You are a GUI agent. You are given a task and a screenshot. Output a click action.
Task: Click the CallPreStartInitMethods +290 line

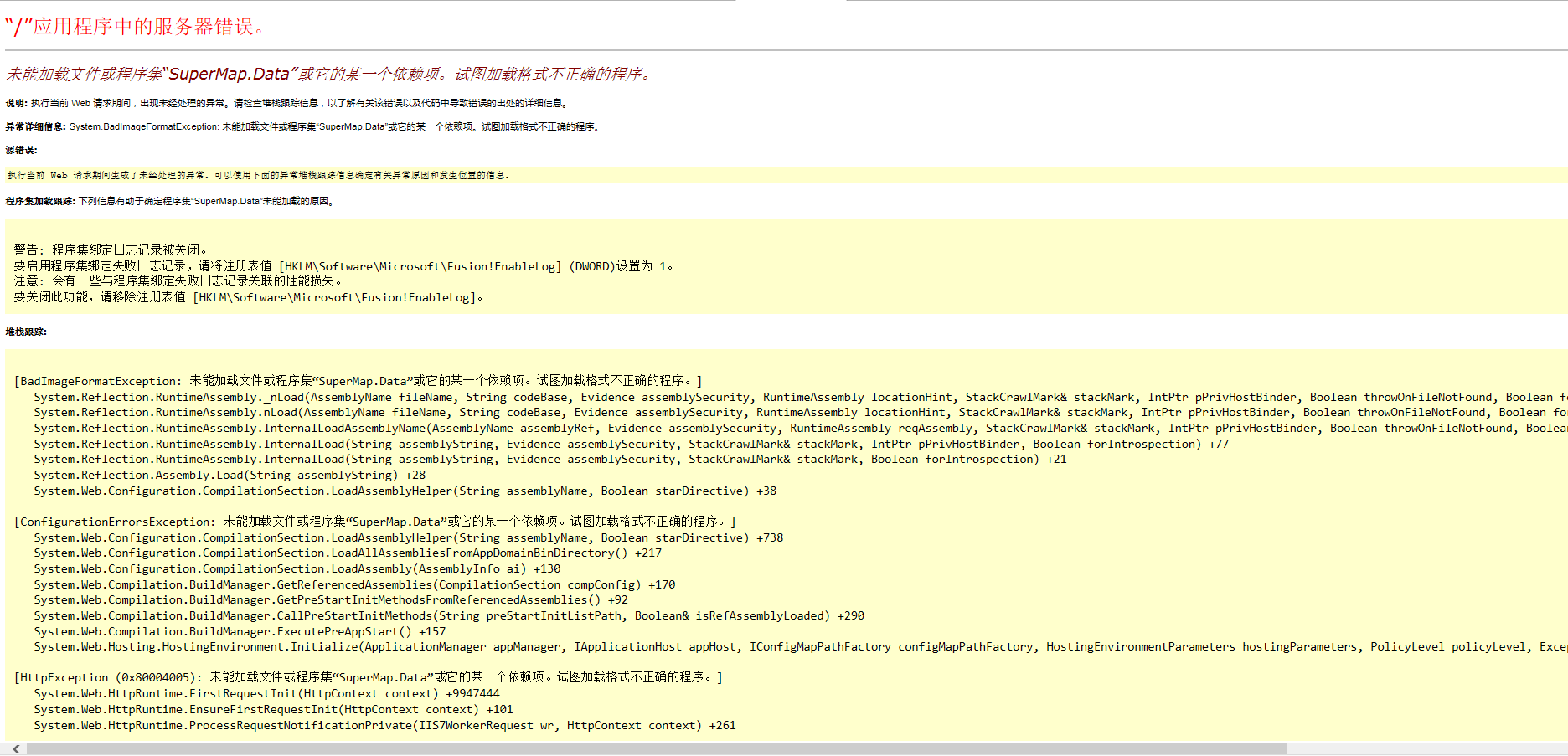[449, 615]
